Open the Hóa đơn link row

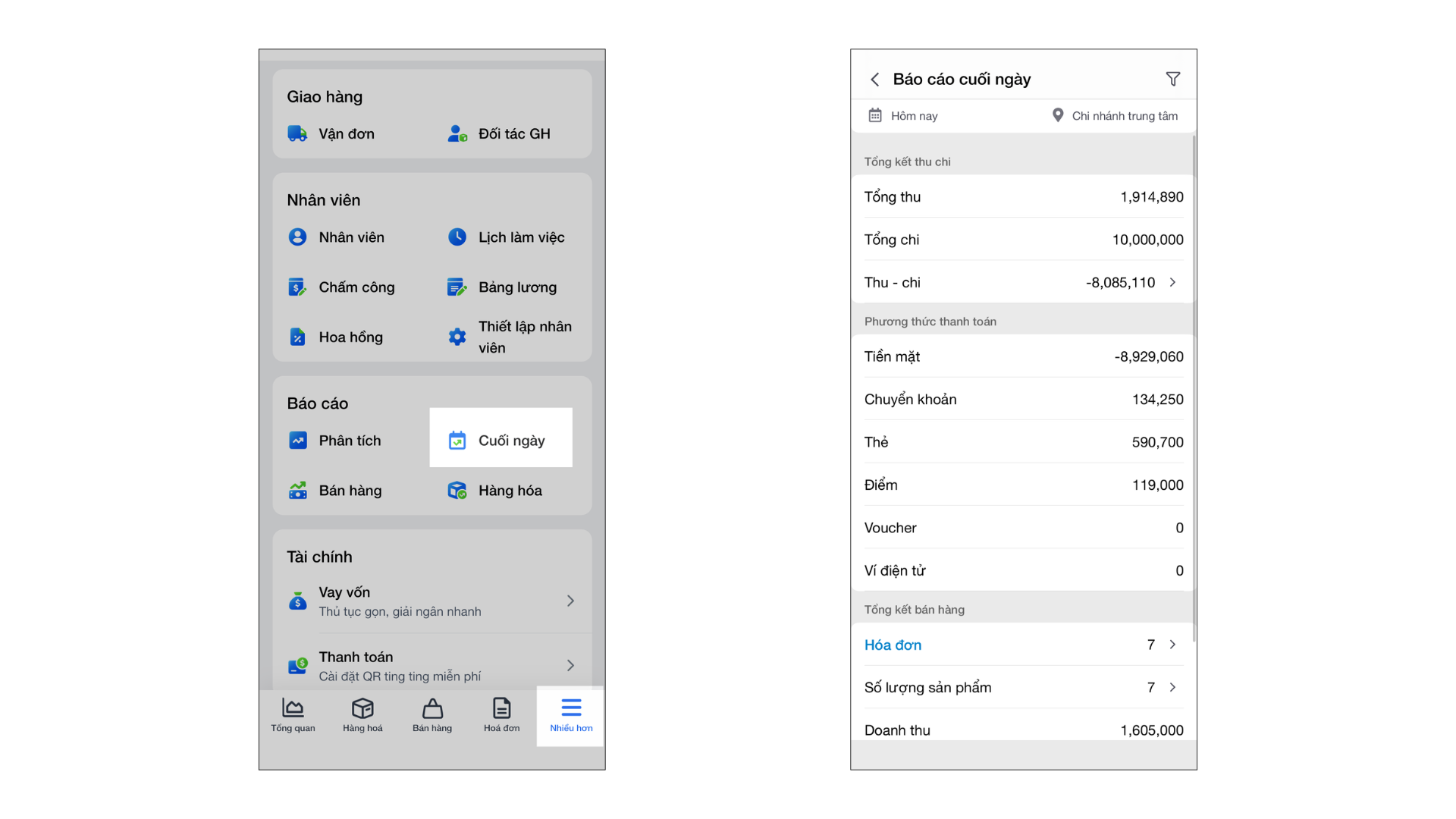pos(893,645)
